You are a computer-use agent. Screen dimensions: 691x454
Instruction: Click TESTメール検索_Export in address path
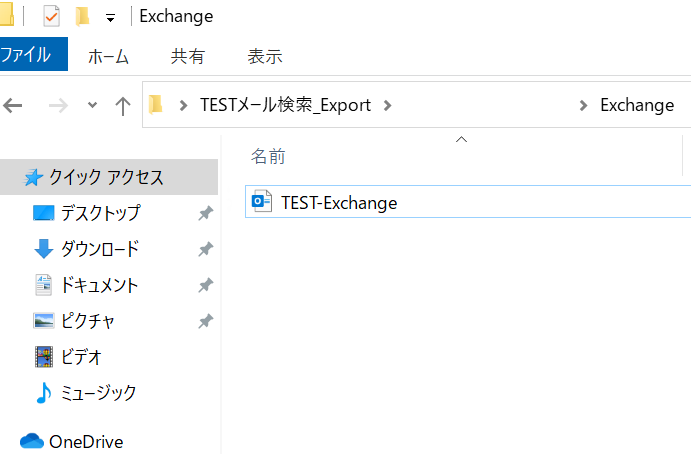[285, 105]
